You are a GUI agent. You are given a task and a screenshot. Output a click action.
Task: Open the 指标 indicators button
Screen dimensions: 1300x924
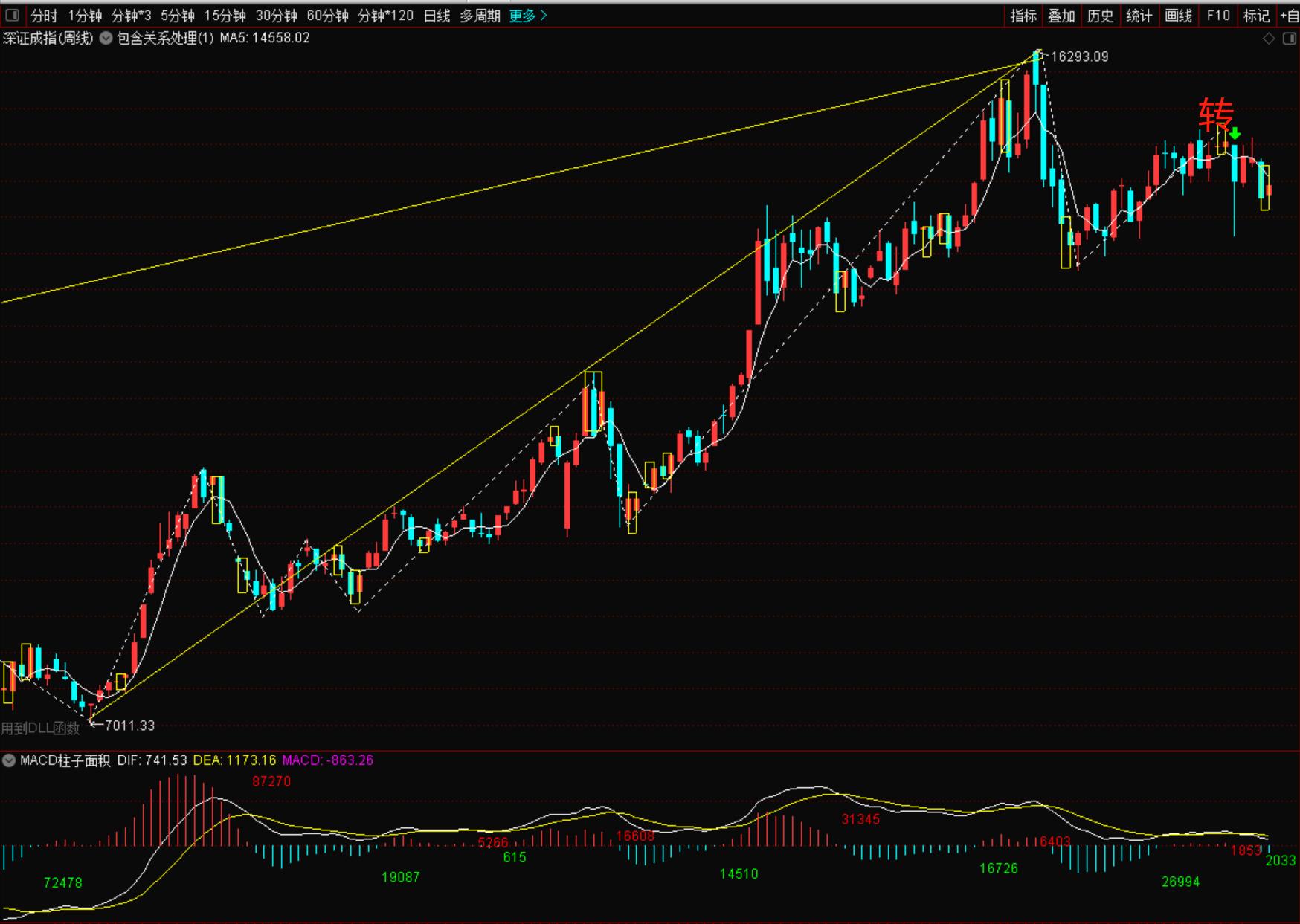1023,16
